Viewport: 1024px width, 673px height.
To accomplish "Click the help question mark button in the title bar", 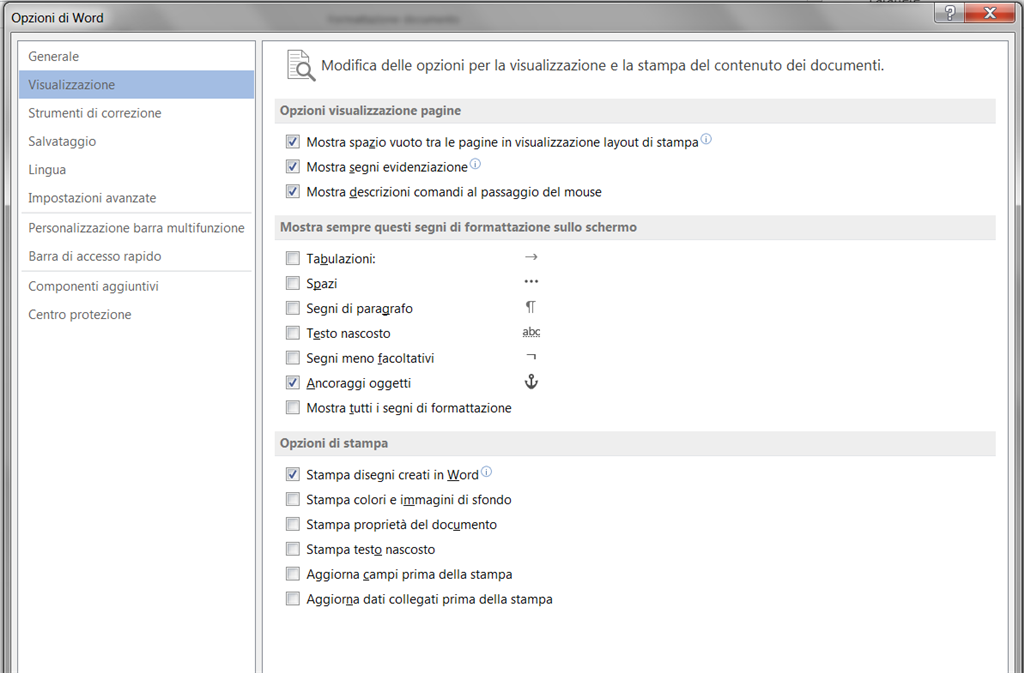I will click(x=950, y=13).
